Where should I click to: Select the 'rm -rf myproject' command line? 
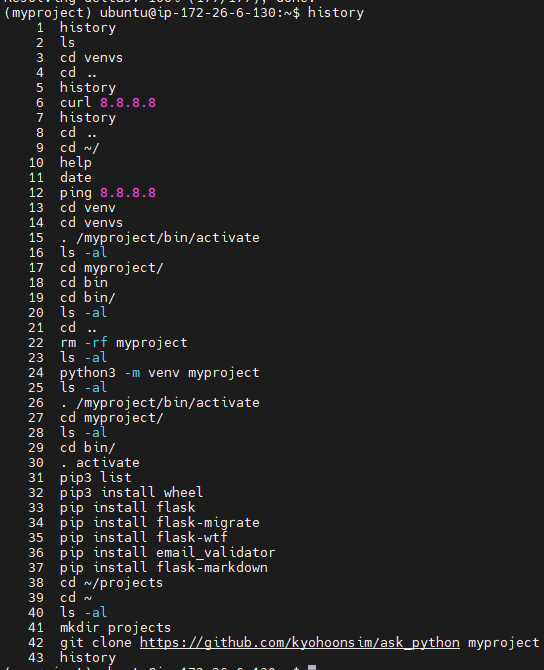click(124, 343)
